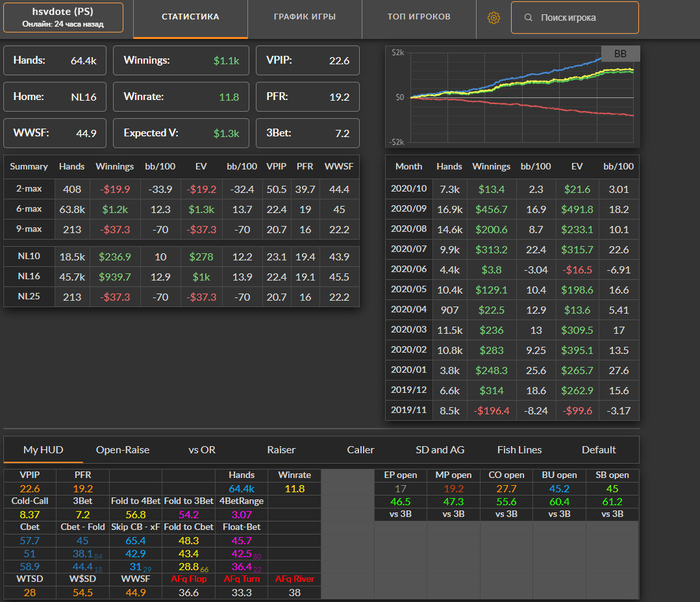Focus the Поиск игрока search field

coord(585,18)
